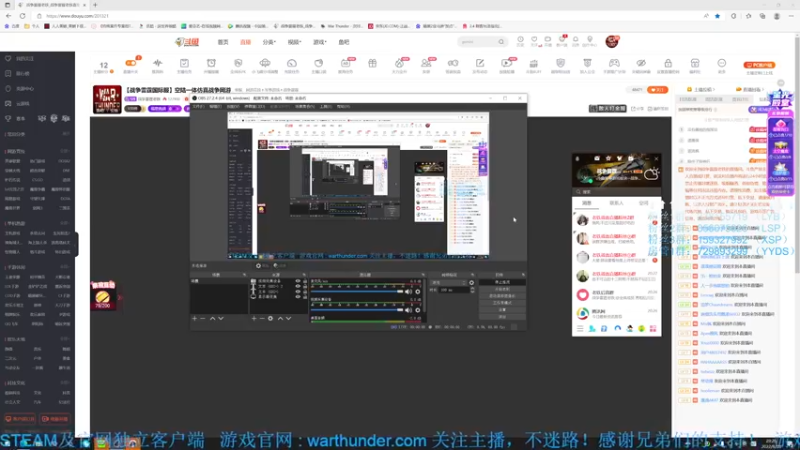The width and height of the screenshot is (800, 450).
Task: Open the 首页 tab in Douyu navigation
Action: [223, 42]
